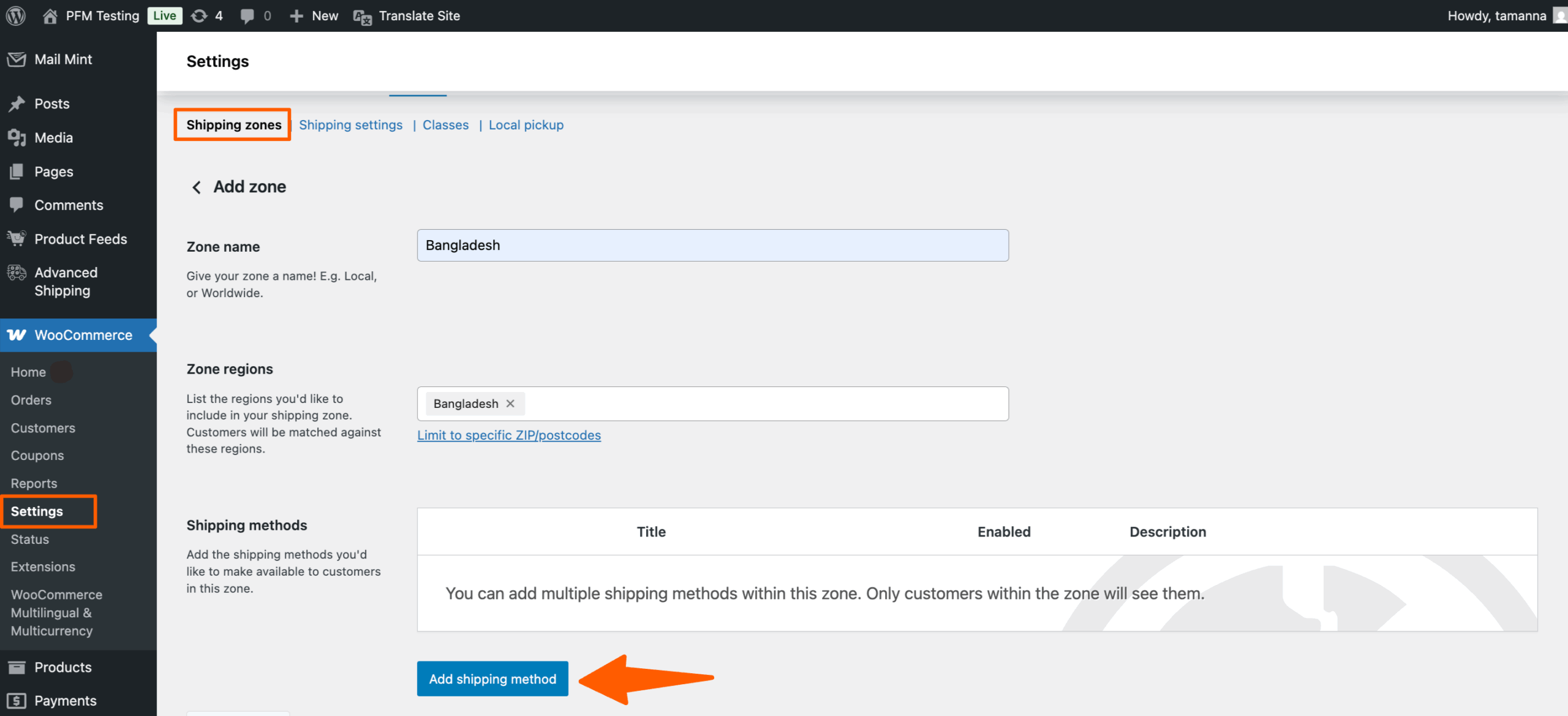This screenshot has height=716, width=1568.
Task: Click the Translate Site icon
Action: click(x=363, y=17)
